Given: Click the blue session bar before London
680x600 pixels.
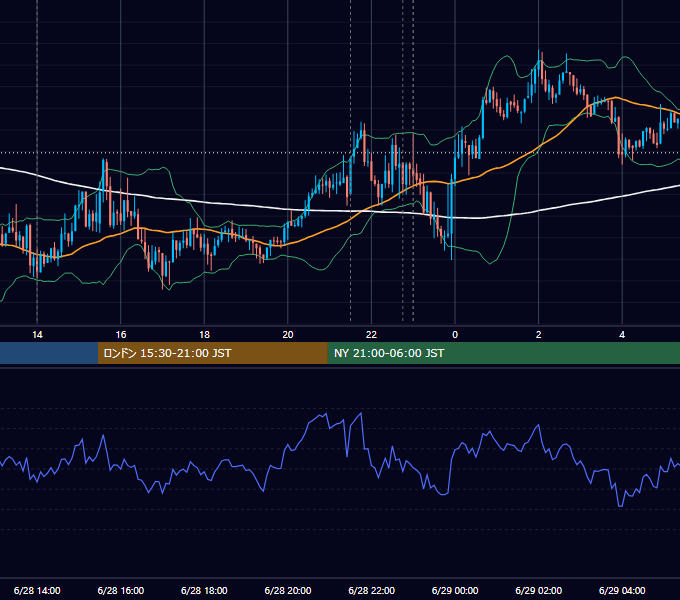Looking at the screenshot, I should [x=49, y=353].
